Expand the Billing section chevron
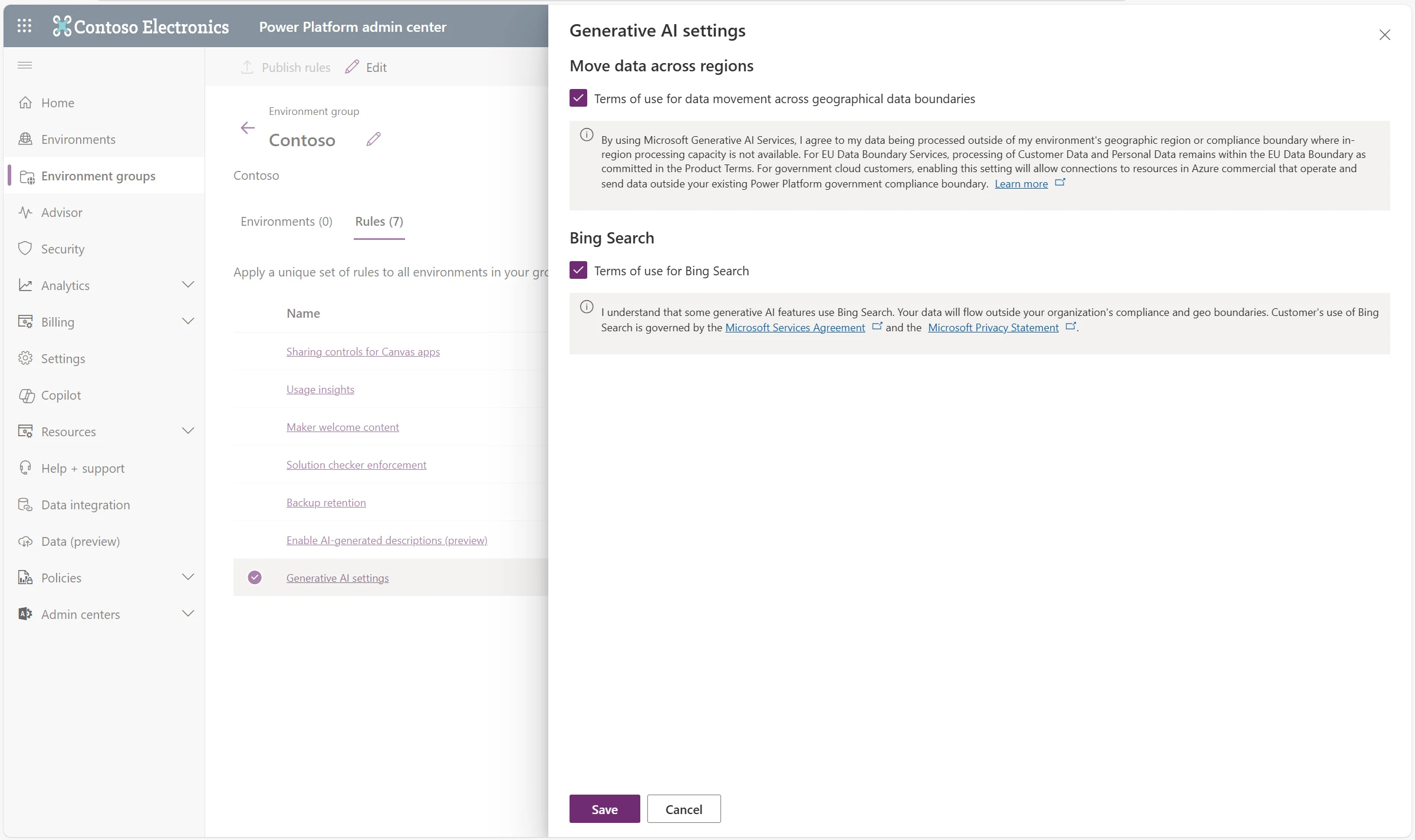 pyautogui.click(x=188, y=322)
